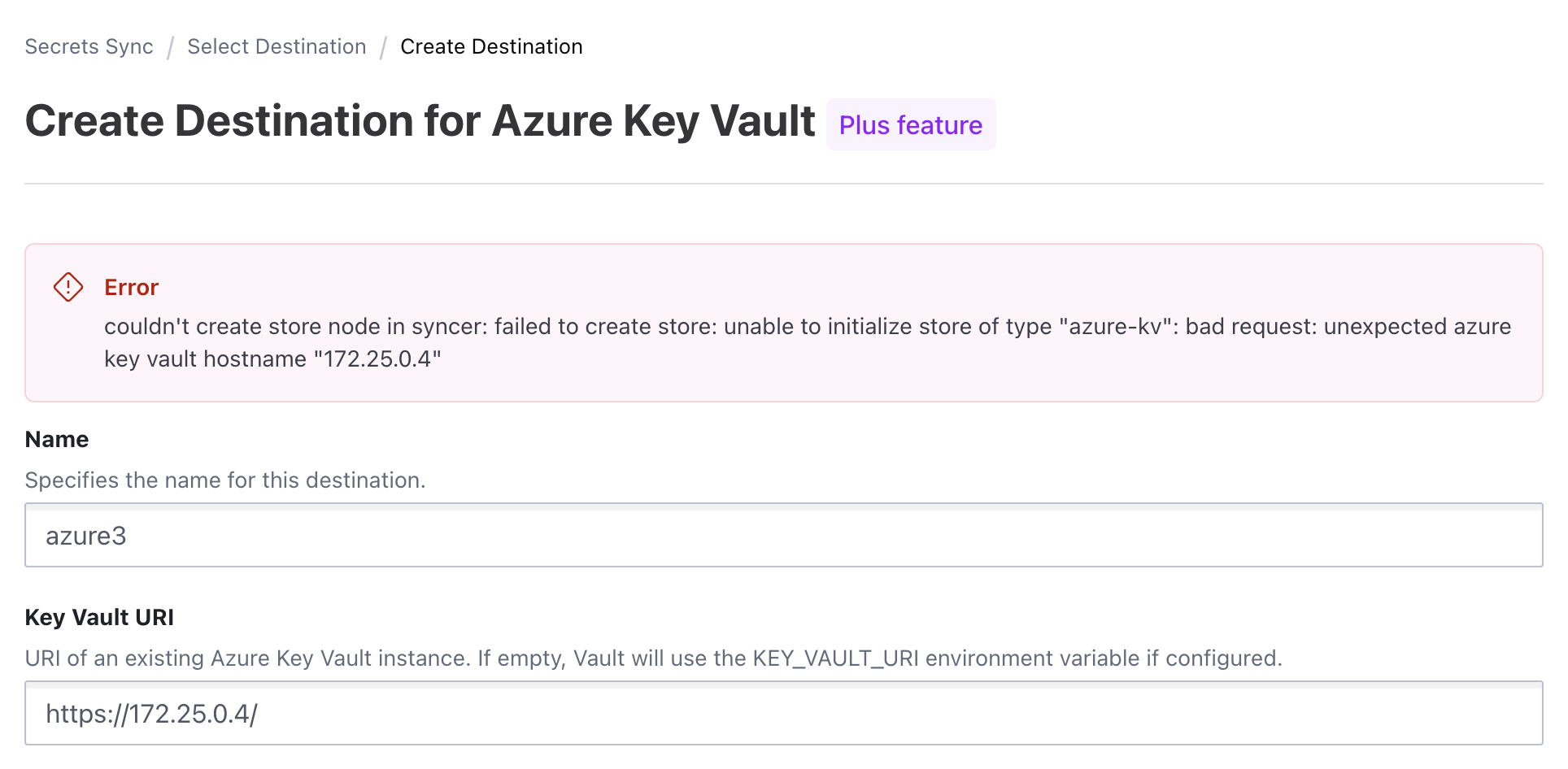1568x769 pixels.
Task: Click the Name helper description text
Action: click(225, 480)
